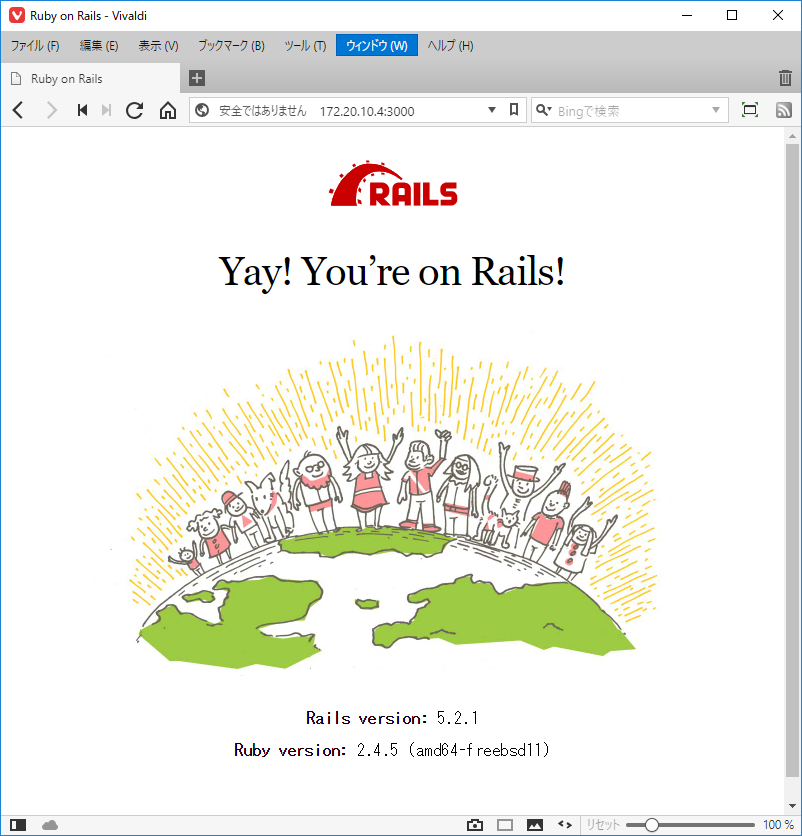This screenshot has width=802, height=836.
Task: Open the RSS feed icon
Action: [x=783, y=110]
